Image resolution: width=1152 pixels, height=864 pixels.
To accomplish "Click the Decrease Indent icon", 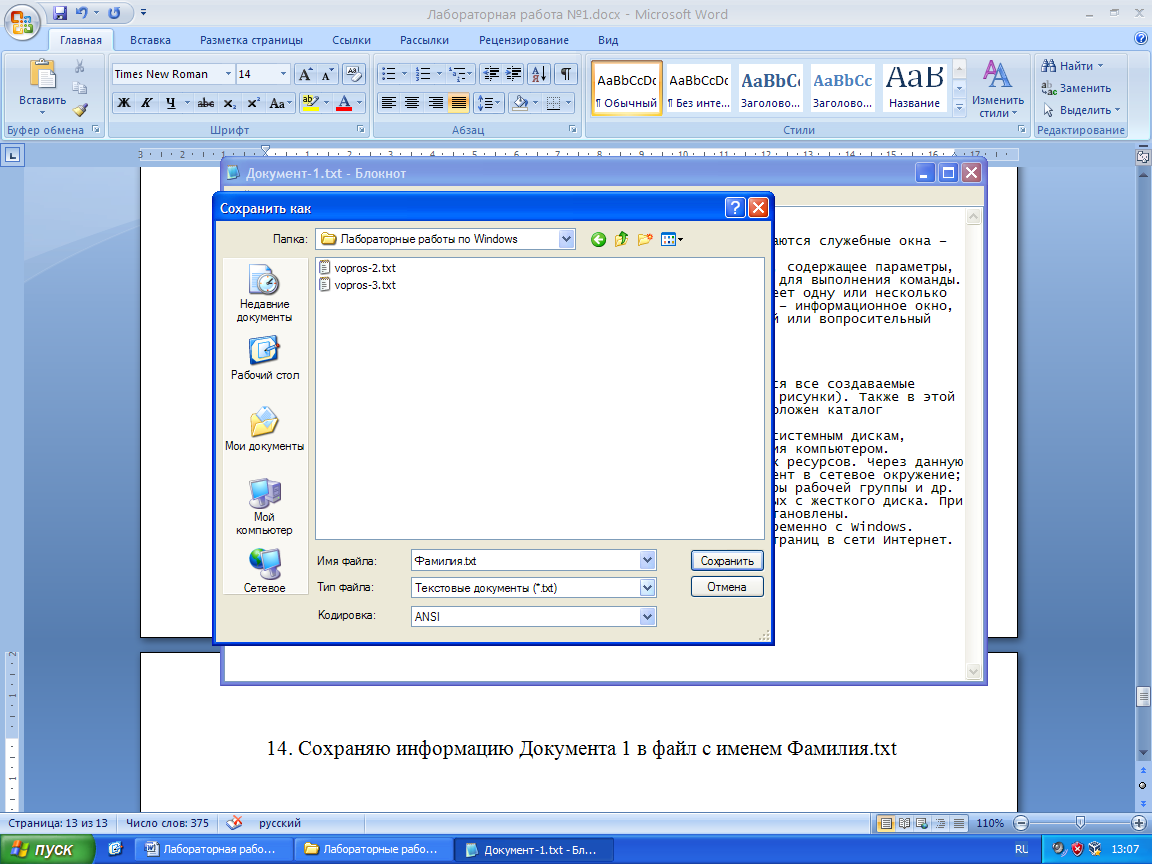I will click(492, 73).
